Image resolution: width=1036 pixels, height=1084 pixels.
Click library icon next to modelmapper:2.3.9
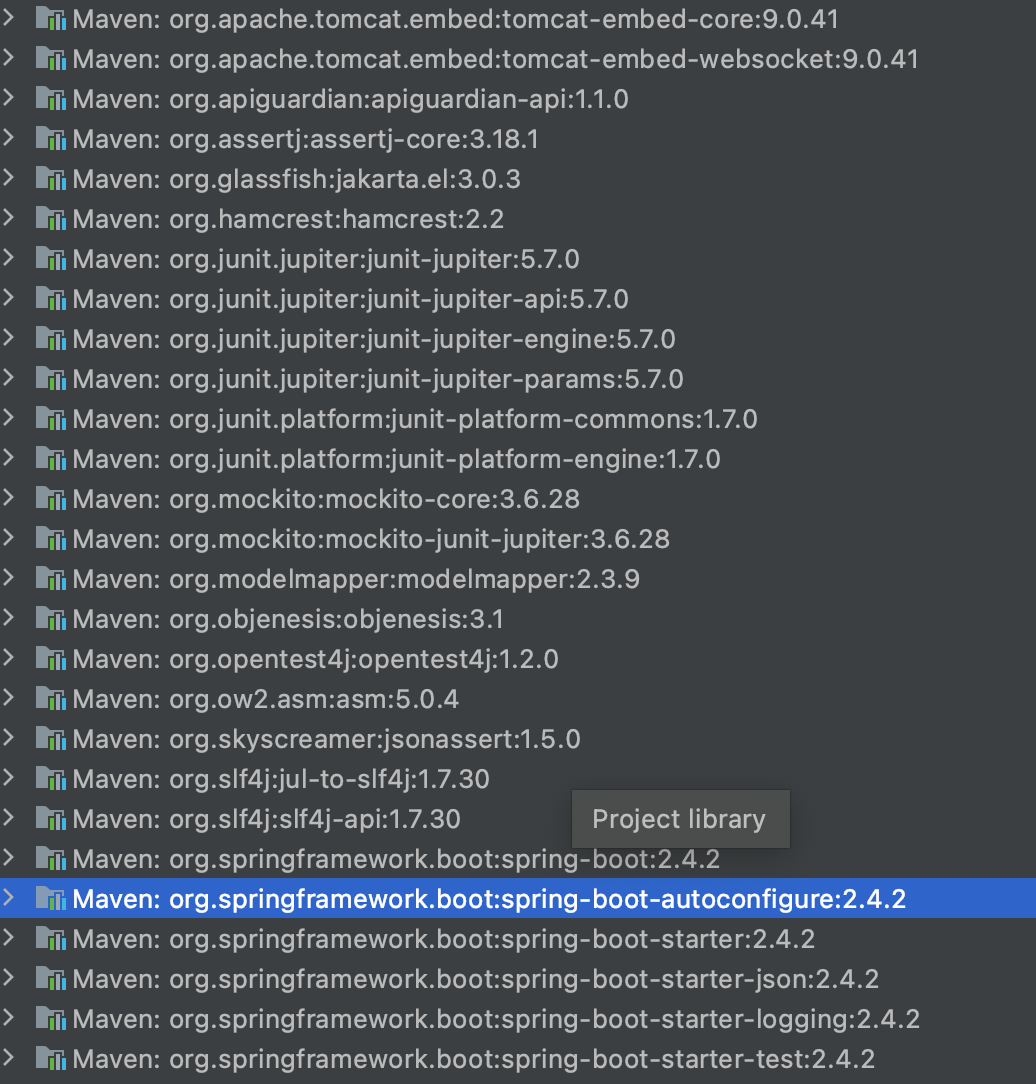pos(50,579)
